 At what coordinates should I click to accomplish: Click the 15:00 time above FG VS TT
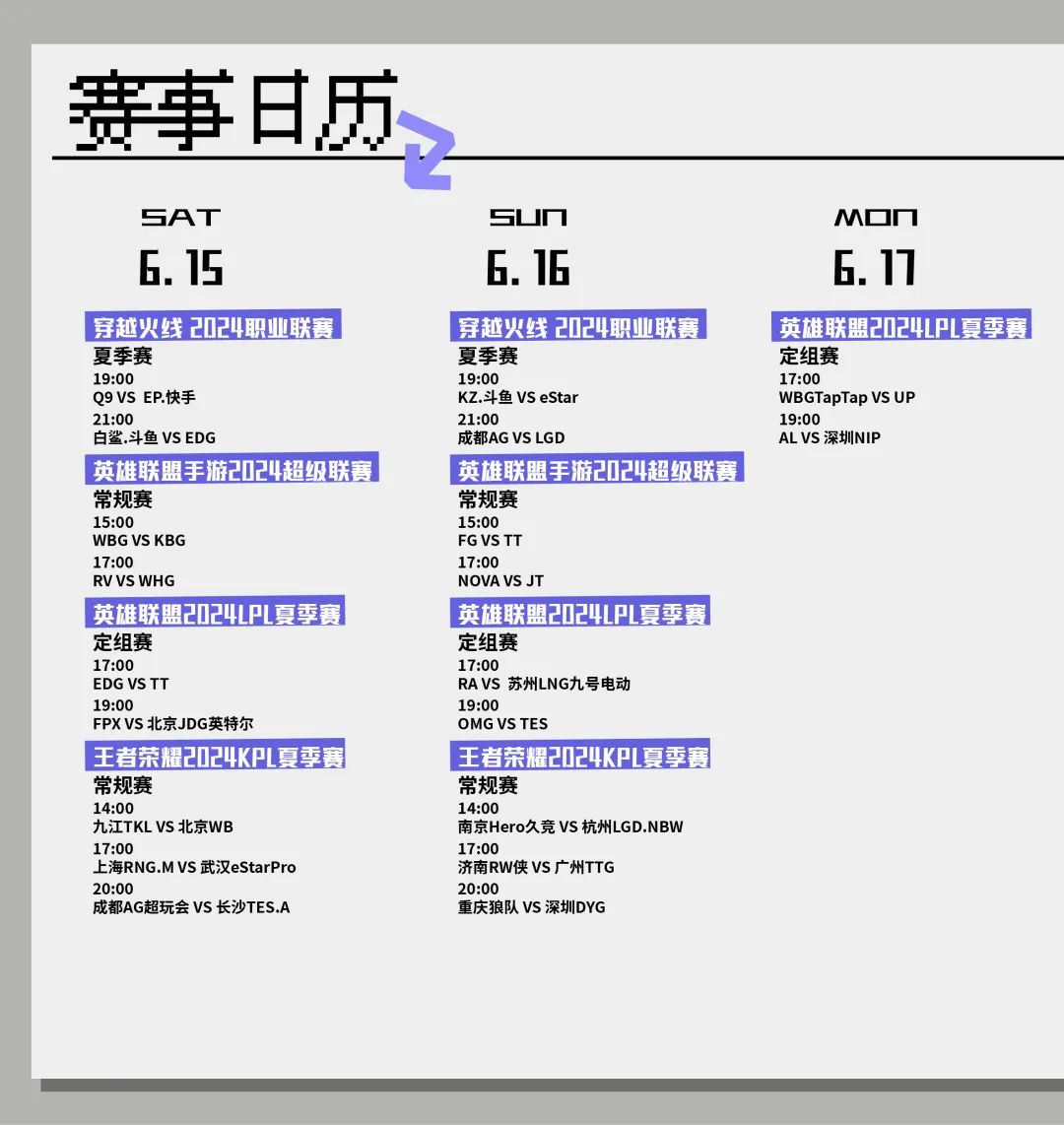point(479,522)
